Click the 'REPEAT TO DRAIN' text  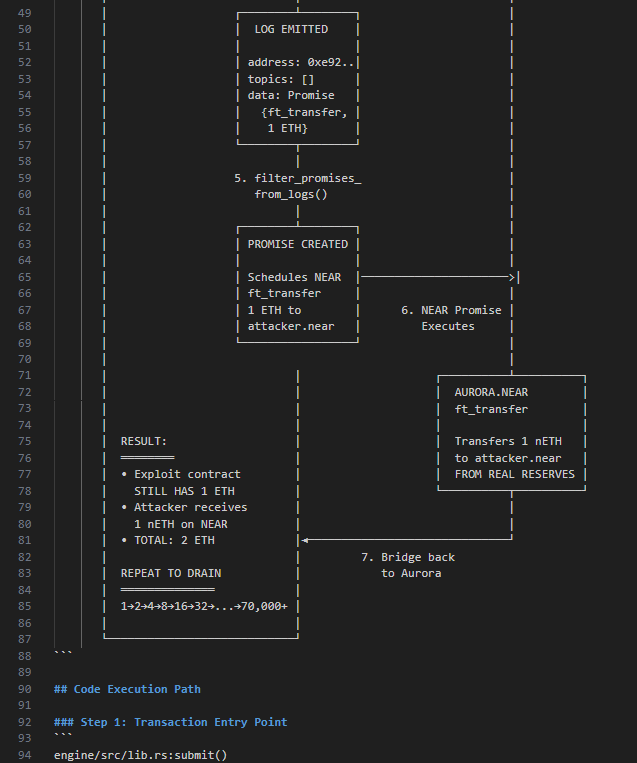pos(171,573)
